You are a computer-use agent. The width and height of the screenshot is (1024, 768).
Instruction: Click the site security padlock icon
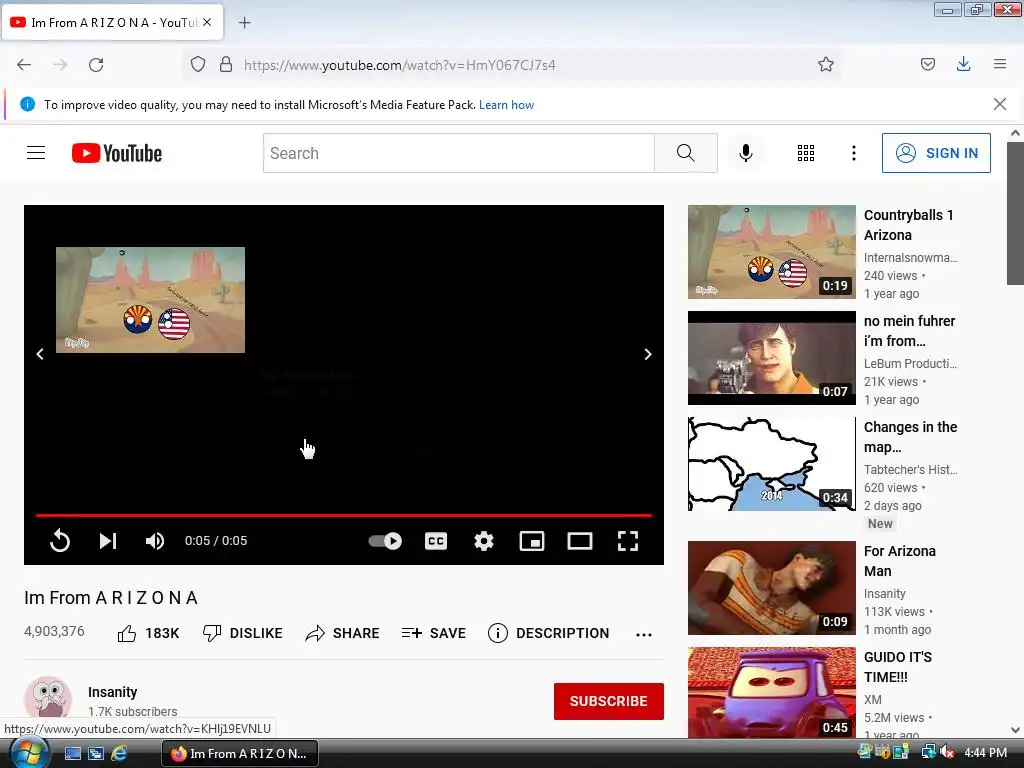[x=226, y=65]
